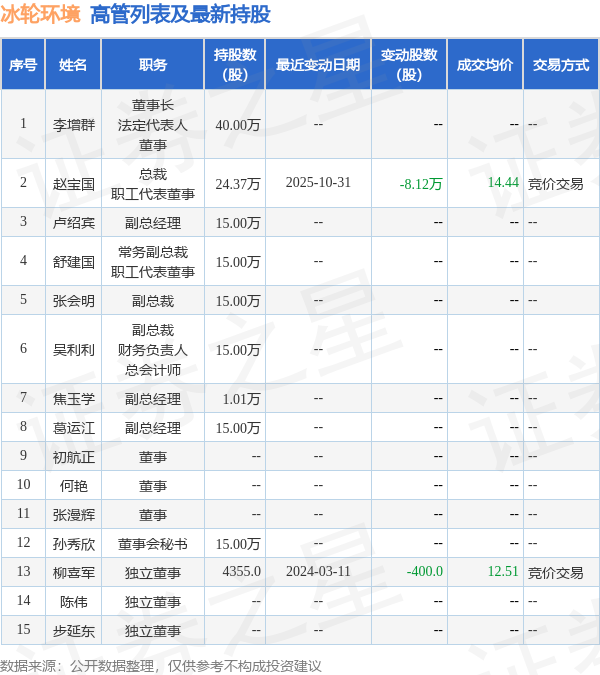Screen dimensions: 600x675
Task: Select the 最近变动日期 column header
Action: 318,65
